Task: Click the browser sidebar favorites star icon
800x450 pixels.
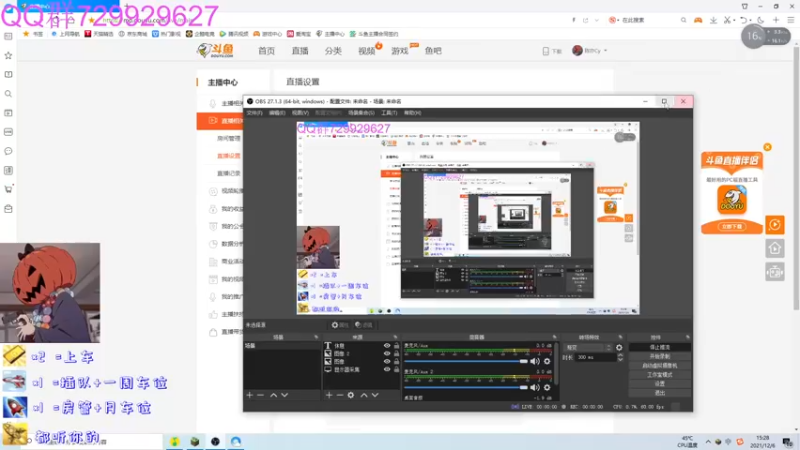Action: (x=8, y=55)
